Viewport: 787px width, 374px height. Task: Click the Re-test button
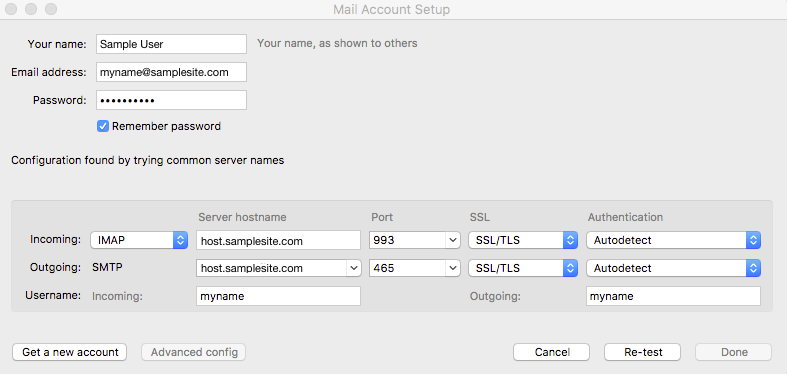tap(642, 352)
